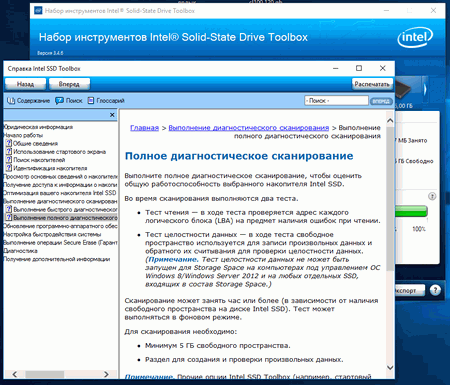Select Юридическая информация in contents tree
450x385 pixels.
coord(38,127)
